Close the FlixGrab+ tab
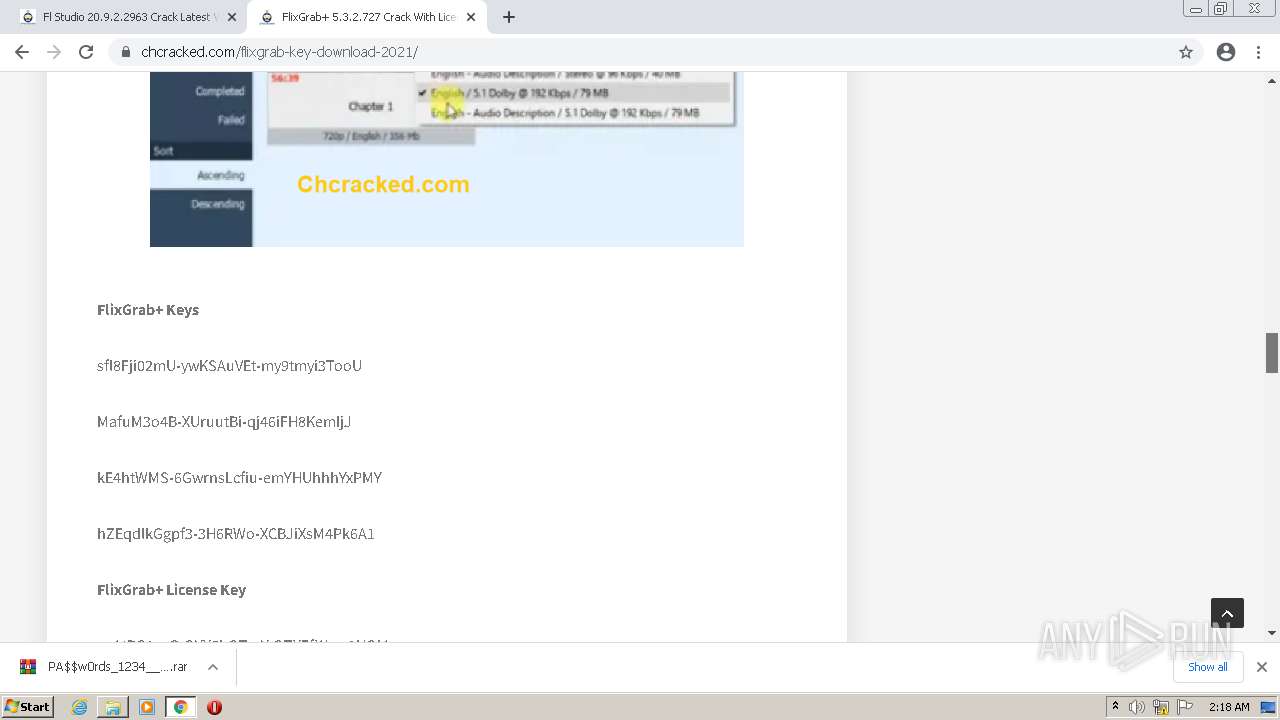Image resolution: width=1280 pixels, height=720 pixels. [470, 17]
